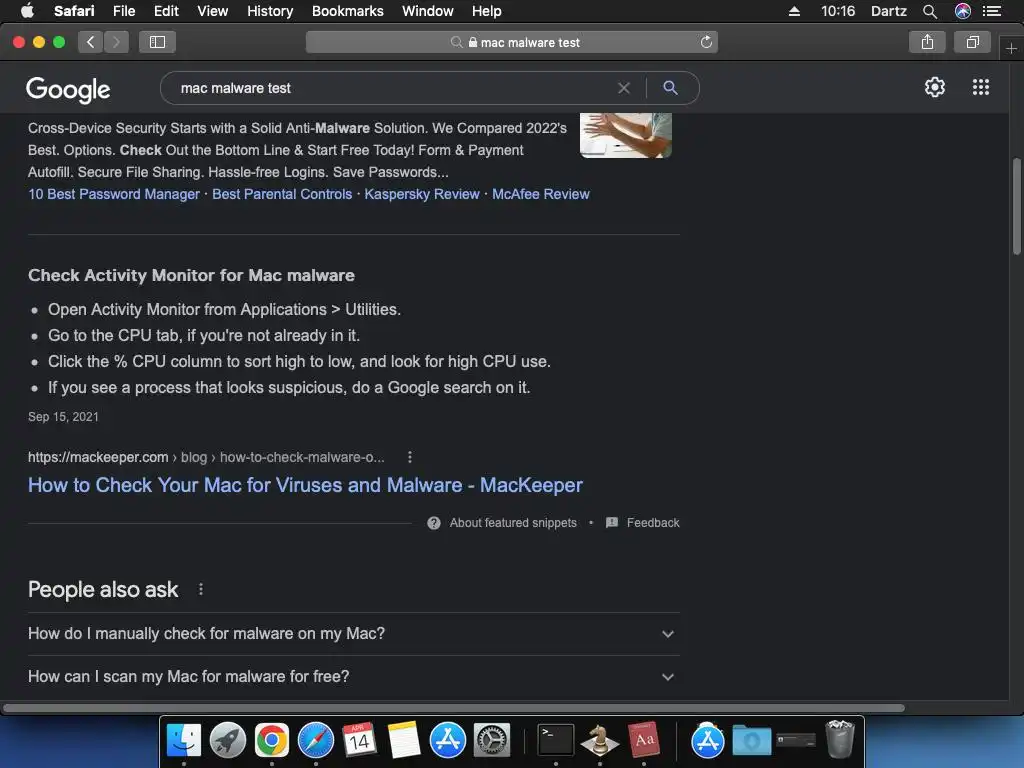The height and width of the screenshot is (768, 1024).
Task: Click the horizontal scrollbar at bottom
Action: point(453,708)
